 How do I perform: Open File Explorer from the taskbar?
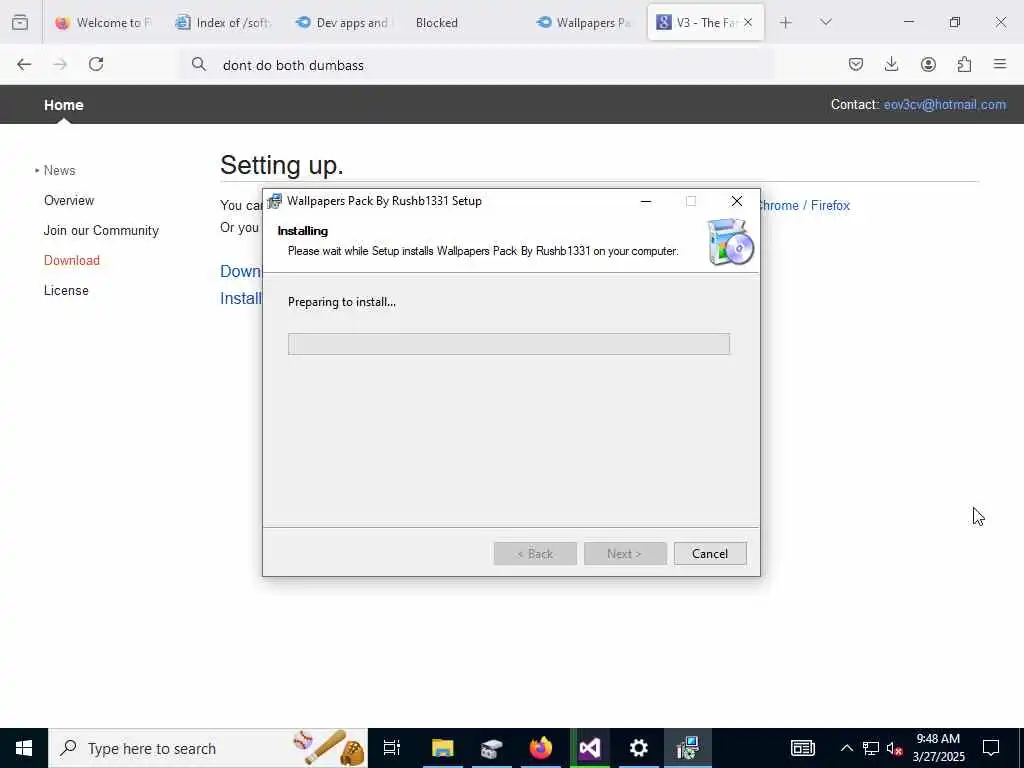(442, 748)
